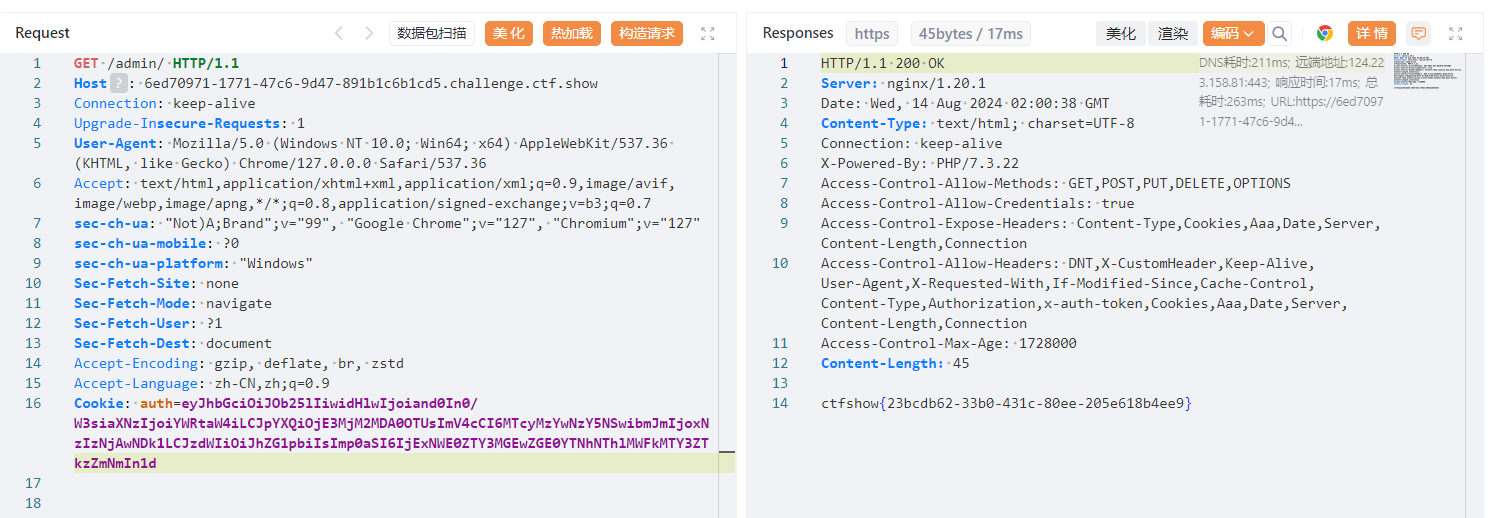Open the 详情 details button
The width and height of the screenshot is (1499, 518).
(1372, 33)
